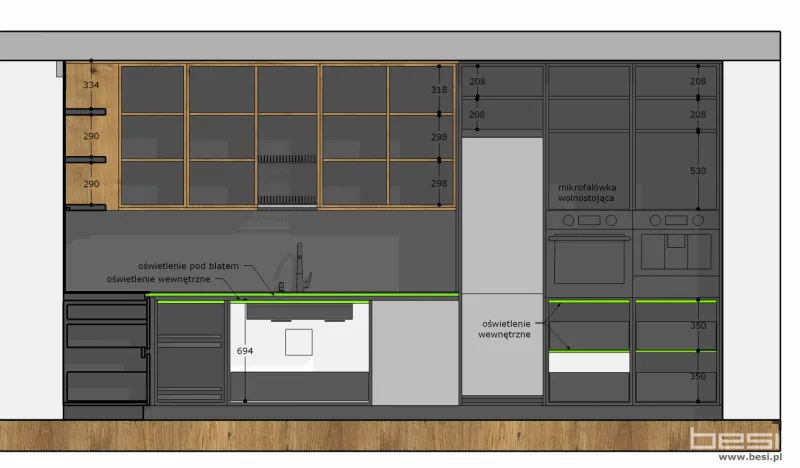Select the 530 dimension in the tall cabinet
The width and height of the screenshot is (800, 468).
coord(698,170)
